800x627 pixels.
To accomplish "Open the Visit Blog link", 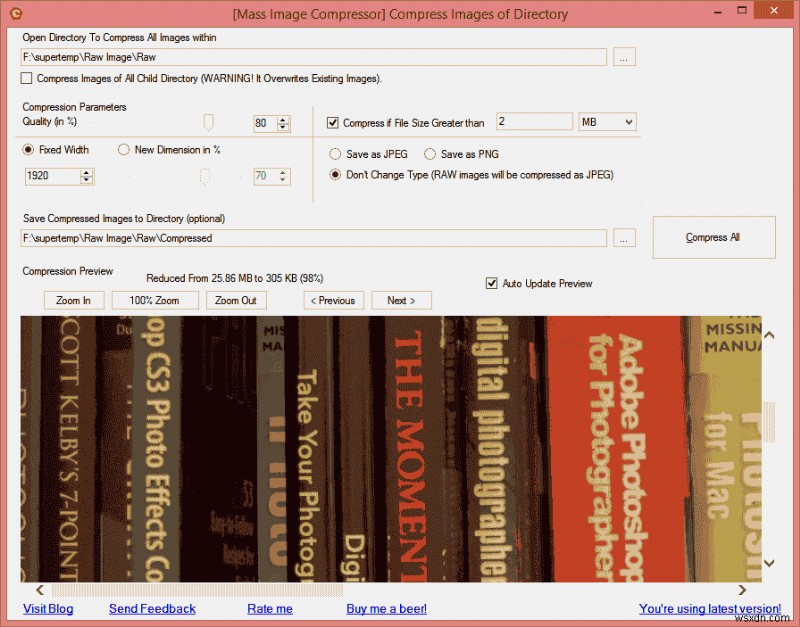I will coord(48,609).
